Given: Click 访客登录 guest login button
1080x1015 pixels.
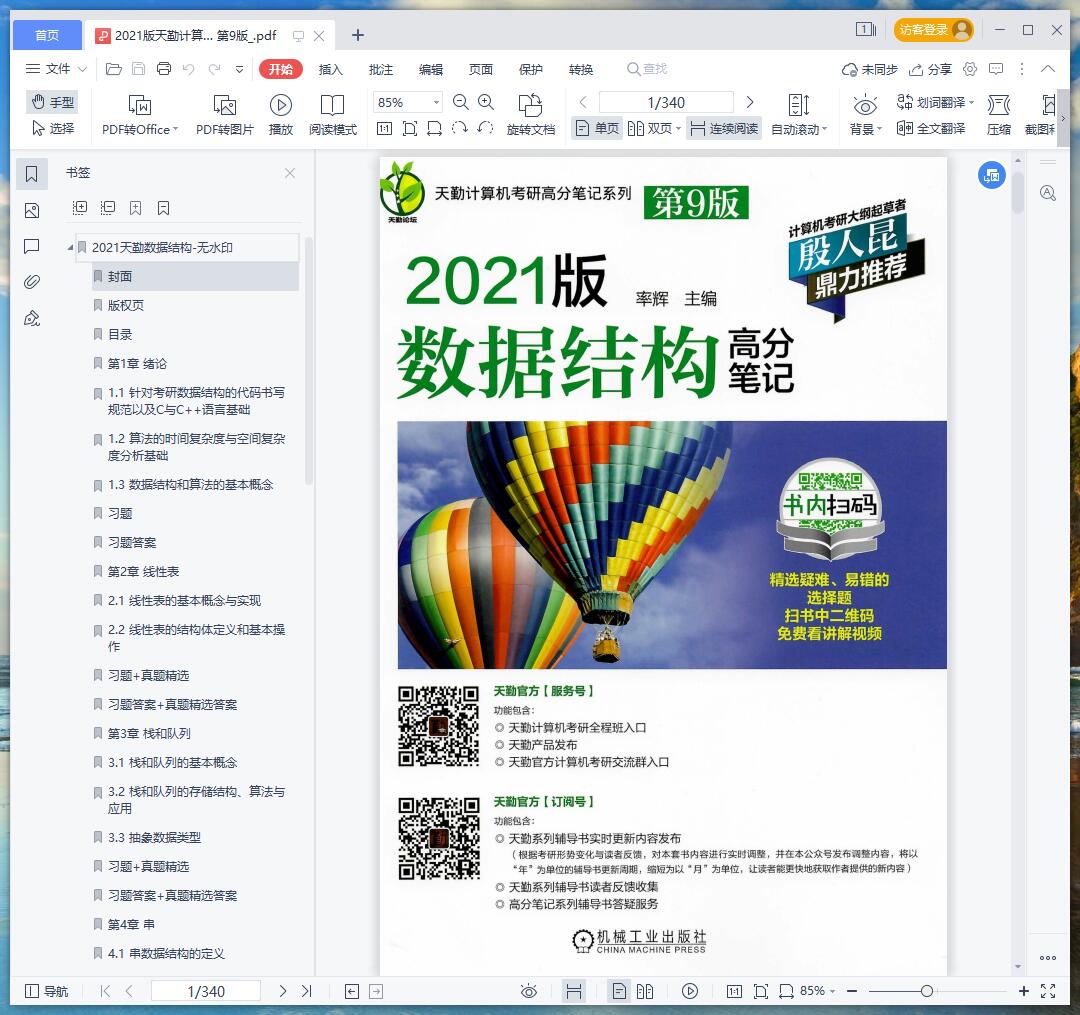Looking at the screenshot, I should click(x=934, y=30).
